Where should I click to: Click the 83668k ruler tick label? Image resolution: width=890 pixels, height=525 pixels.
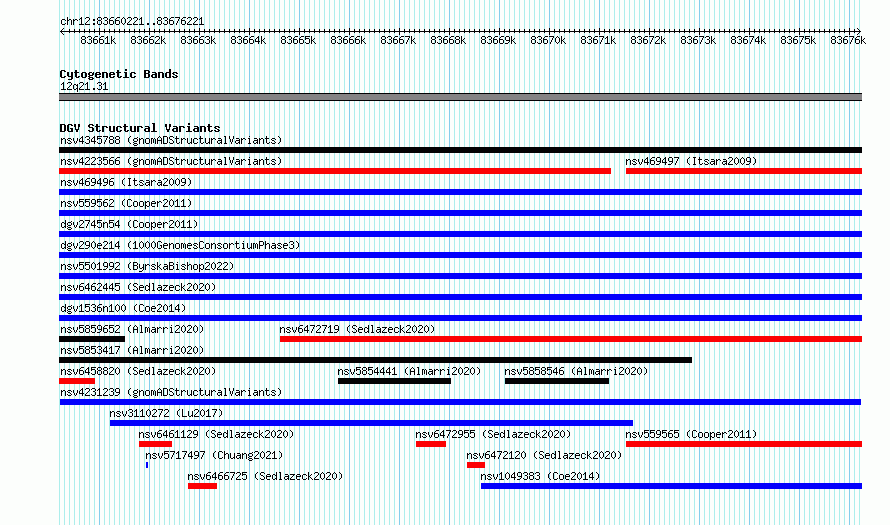point(448,40)
